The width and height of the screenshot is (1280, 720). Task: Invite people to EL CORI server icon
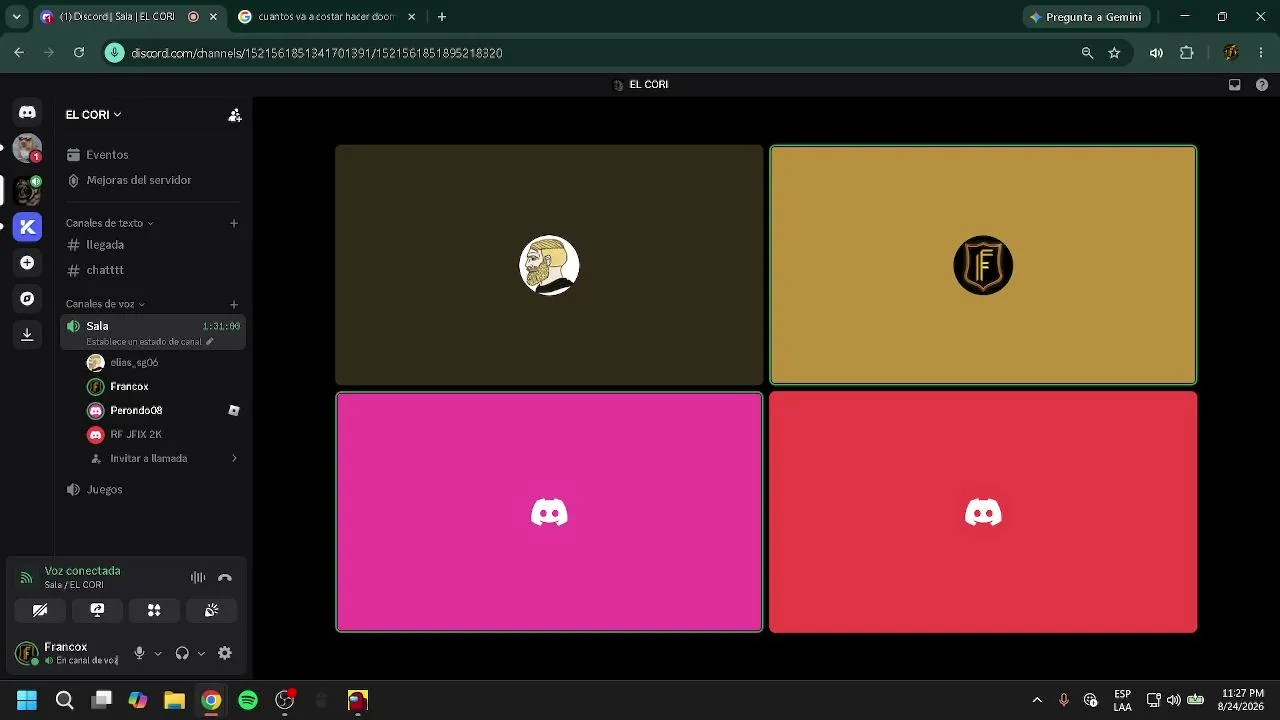coord(235,115)
